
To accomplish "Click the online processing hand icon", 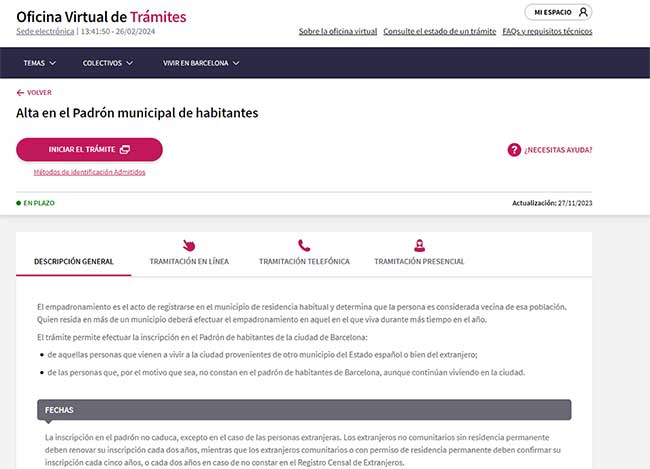I will (x=189, y=245).
